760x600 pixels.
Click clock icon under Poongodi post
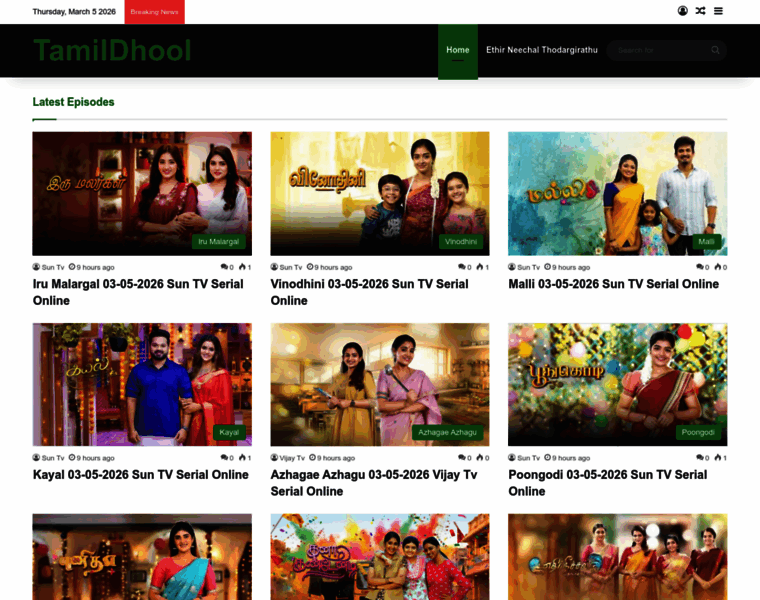pos(547,457)
